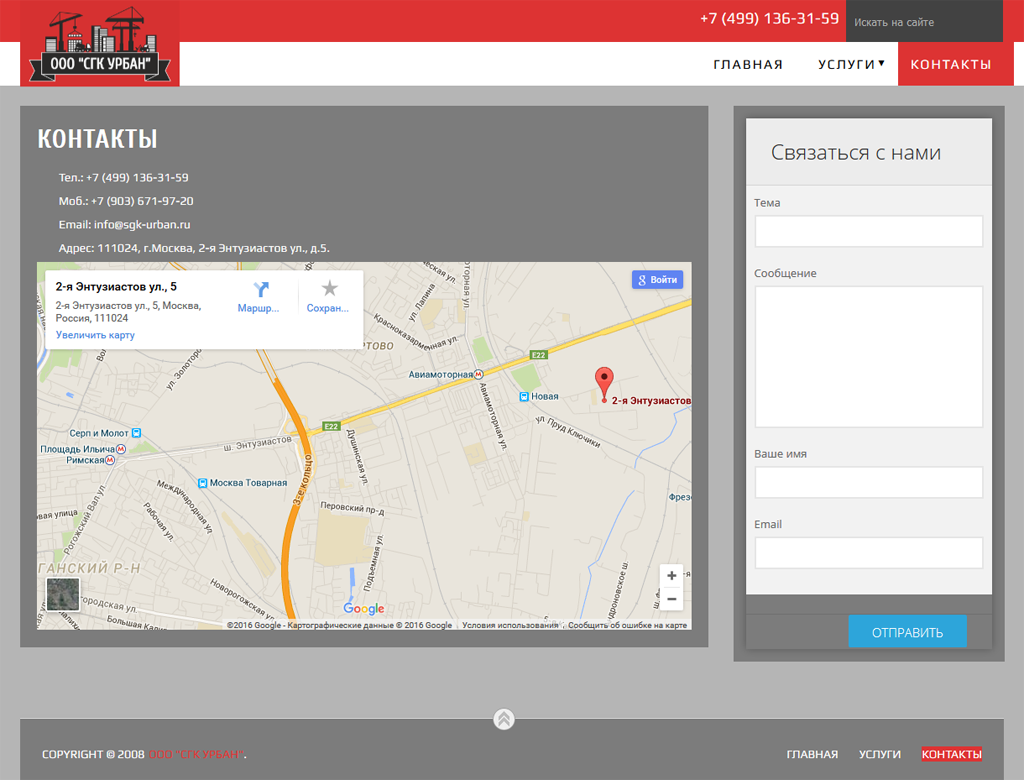1024x780 pixels.
Task: Click Условия использования map link
Action: coord(510,625)
